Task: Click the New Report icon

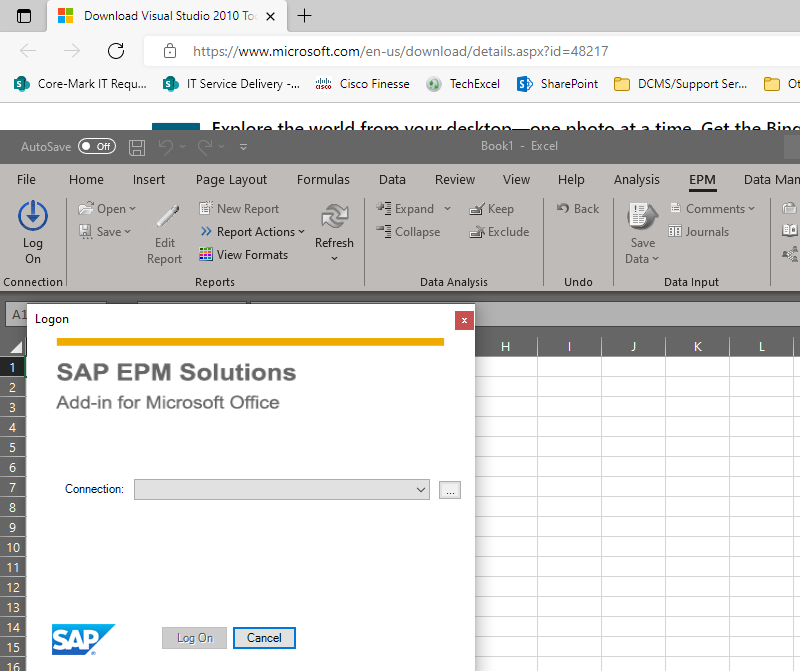Action: (x=206, y=208)
